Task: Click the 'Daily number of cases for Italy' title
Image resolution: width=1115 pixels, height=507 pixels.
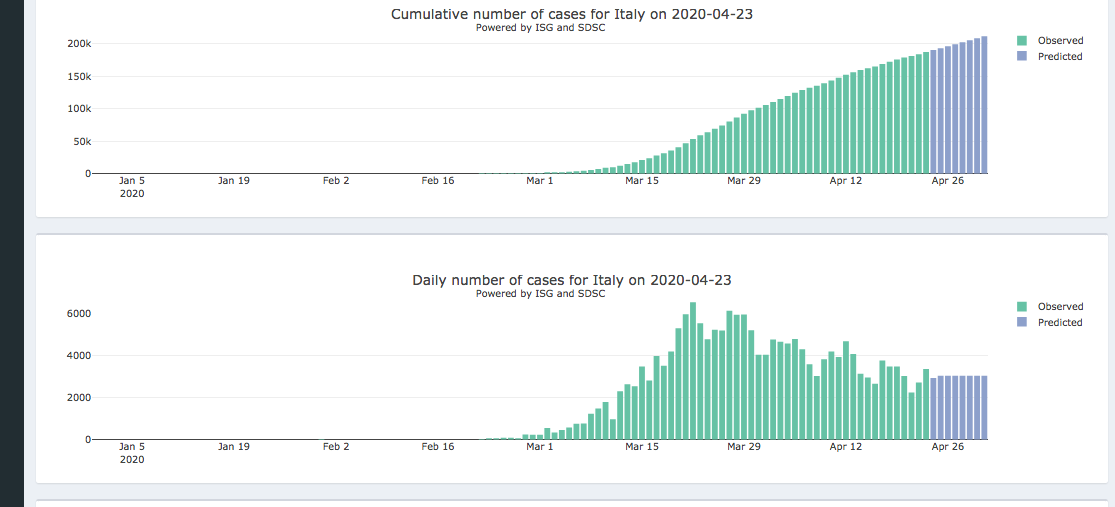Action: 579,280
